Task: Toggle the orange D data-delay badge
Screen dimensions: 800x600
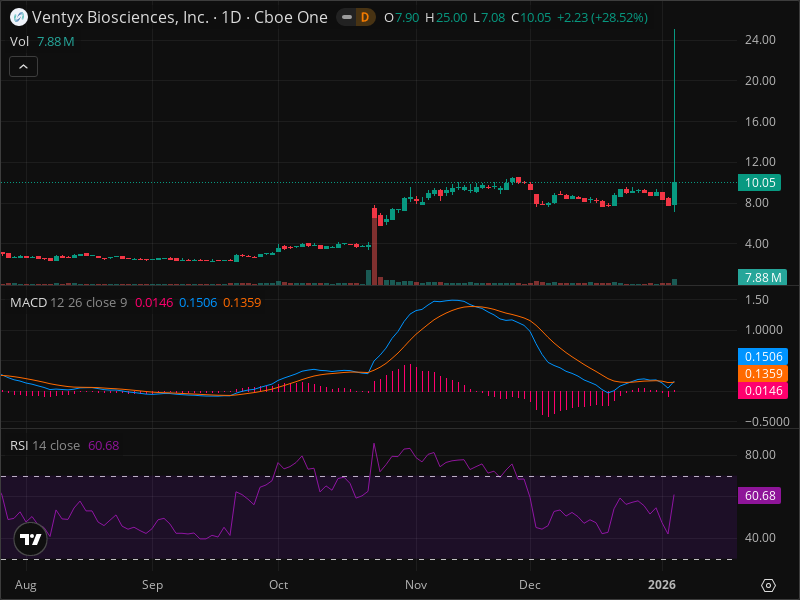Action: point(365,17)
